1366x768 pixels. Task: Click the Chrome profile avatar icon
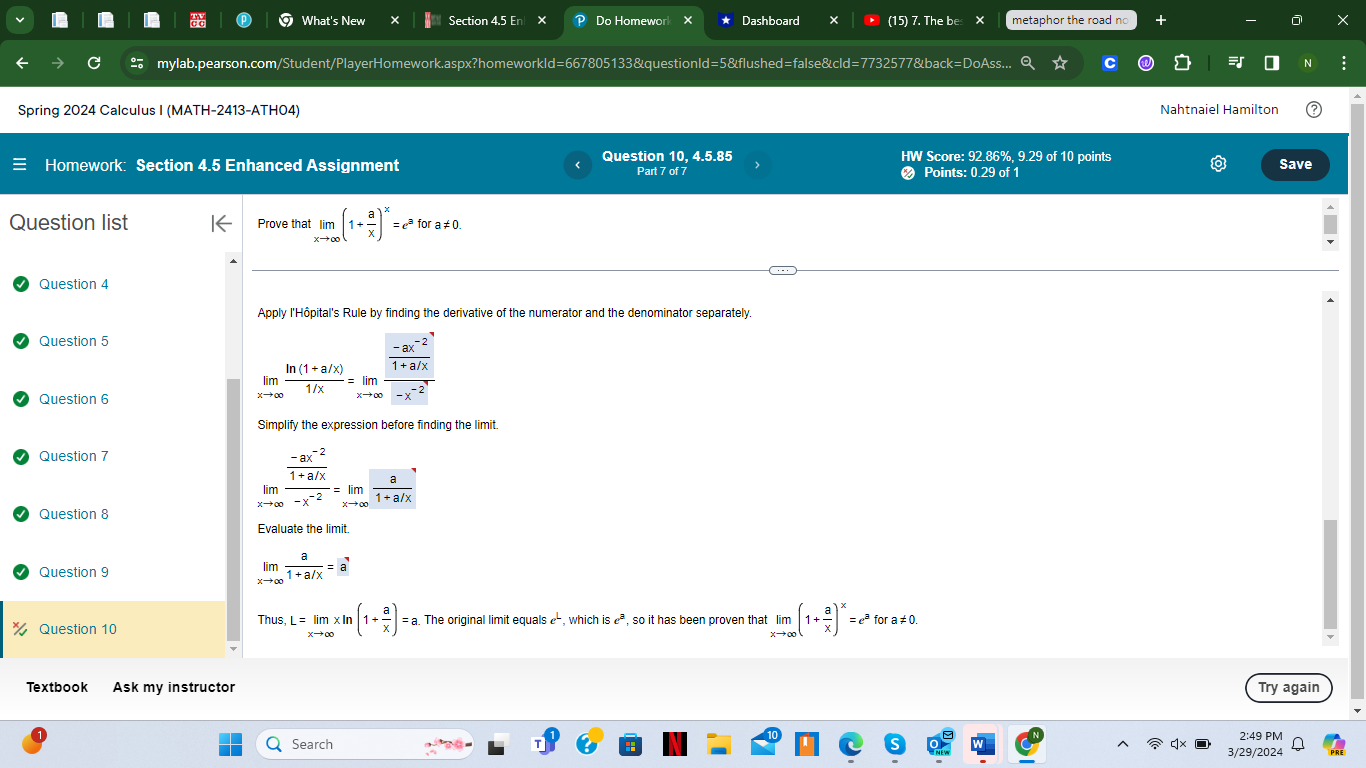1307,62
